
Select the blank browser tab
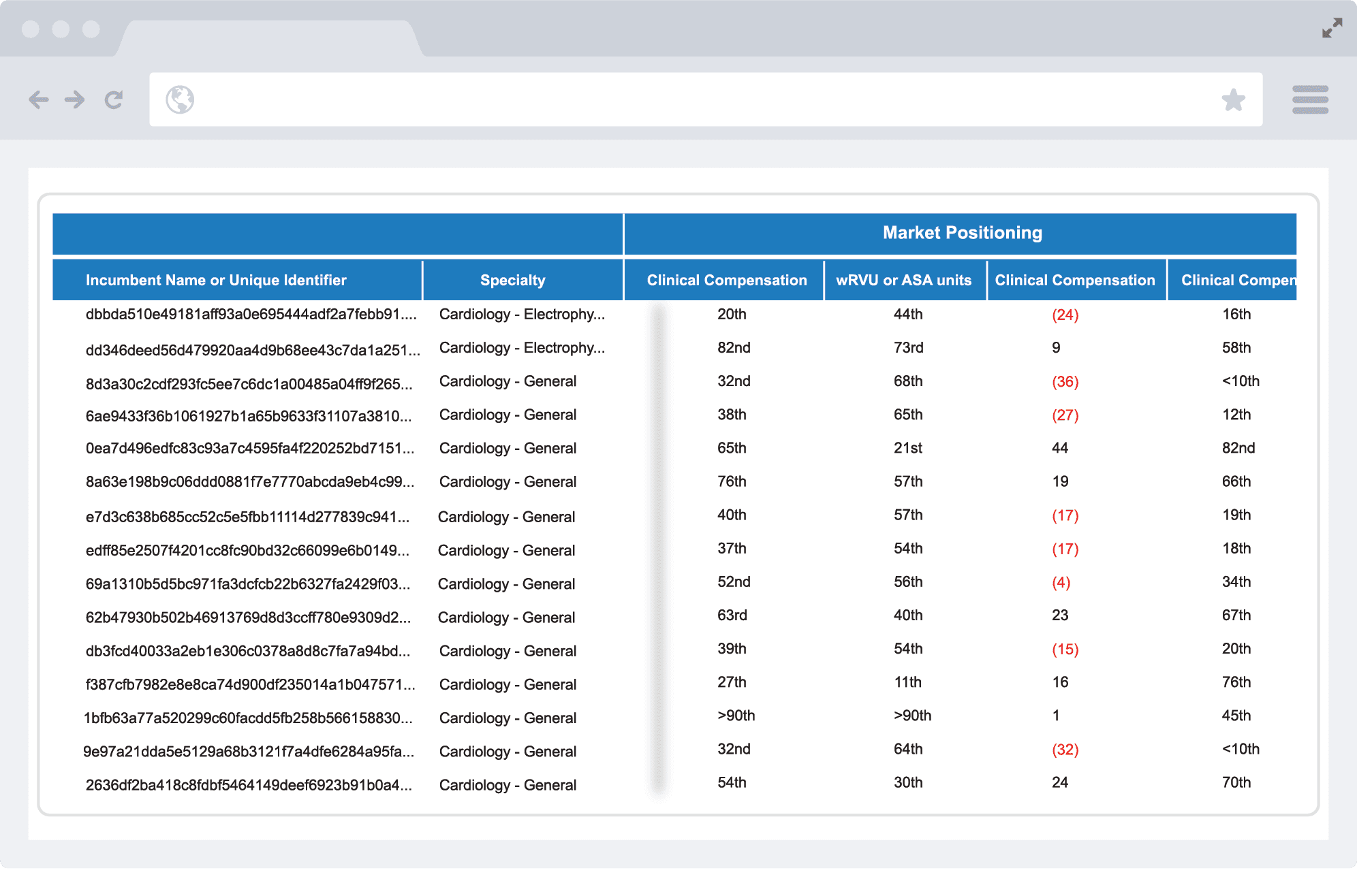270,38
